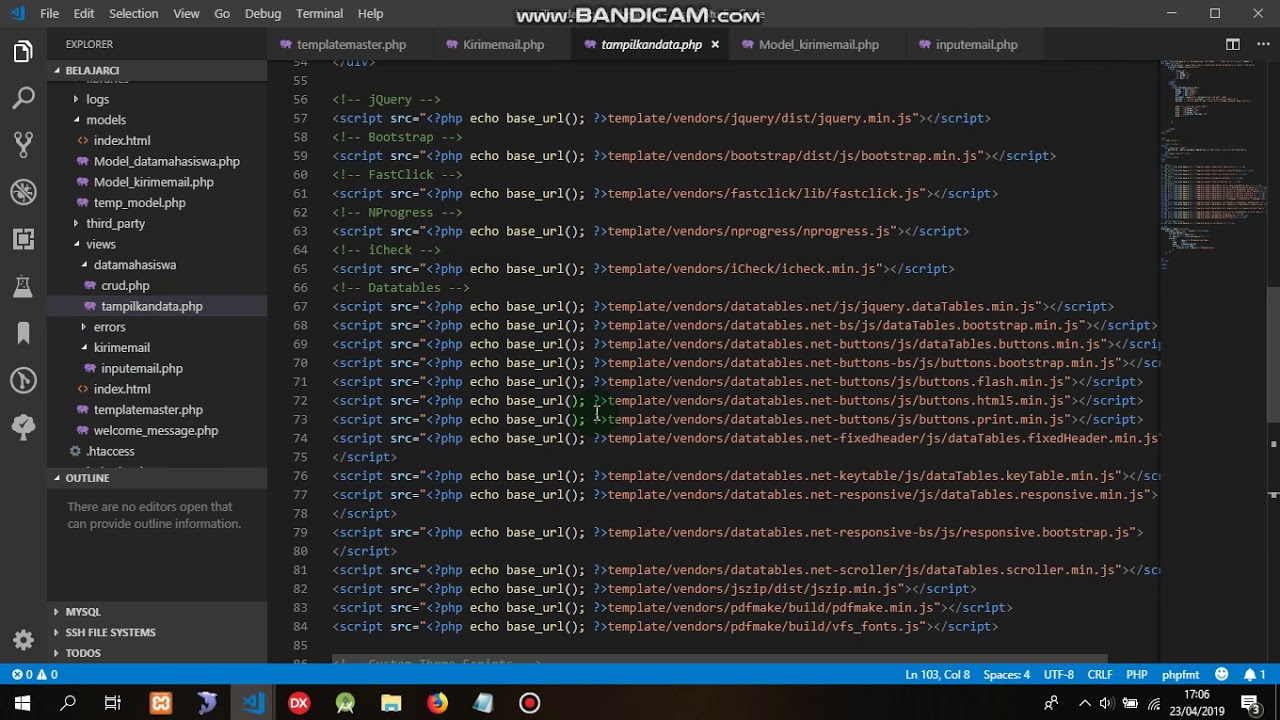Open the Manage gear icon in the activity bar
This screenshot has width=1280, height=720.
tap(23, 640)
